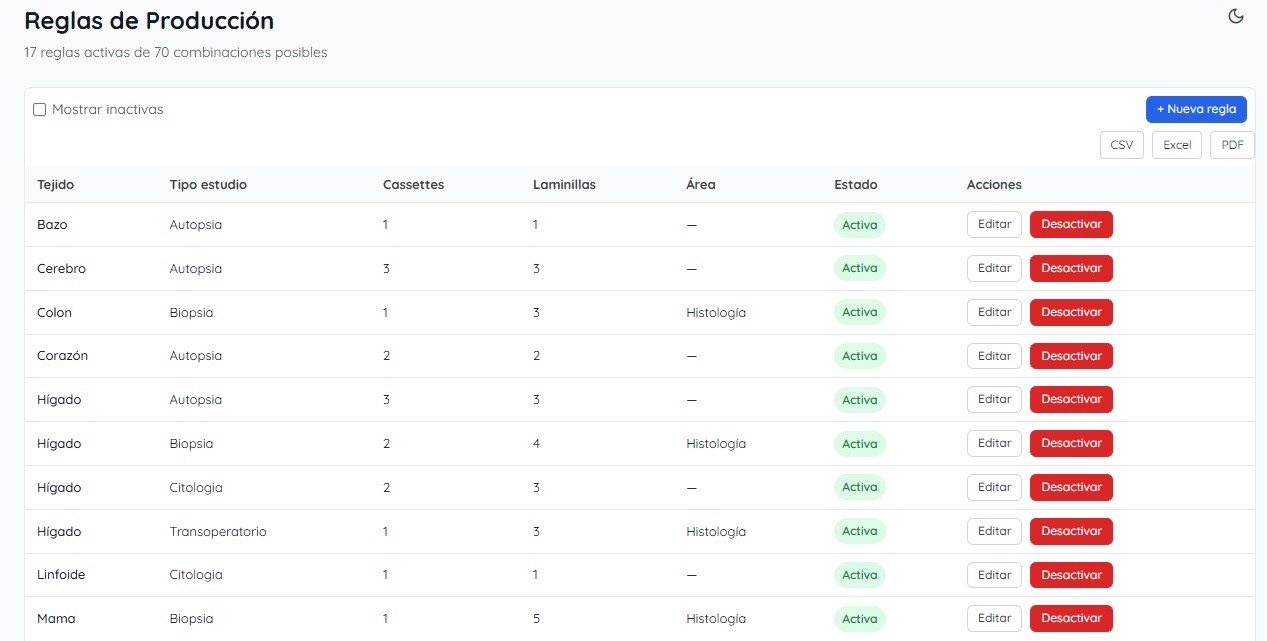Click Activa badge in Mama row
The width and height of the screenshot is (1267, 641).
pyautogui.click(x=859, y=619)
